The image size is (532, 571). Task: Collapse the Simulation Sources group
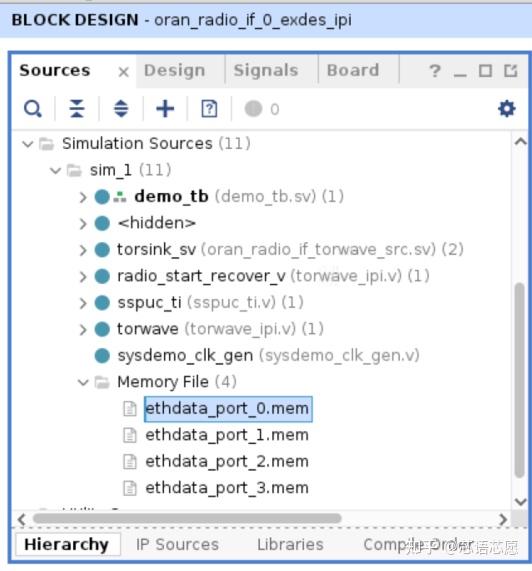[x=28, y=144]
